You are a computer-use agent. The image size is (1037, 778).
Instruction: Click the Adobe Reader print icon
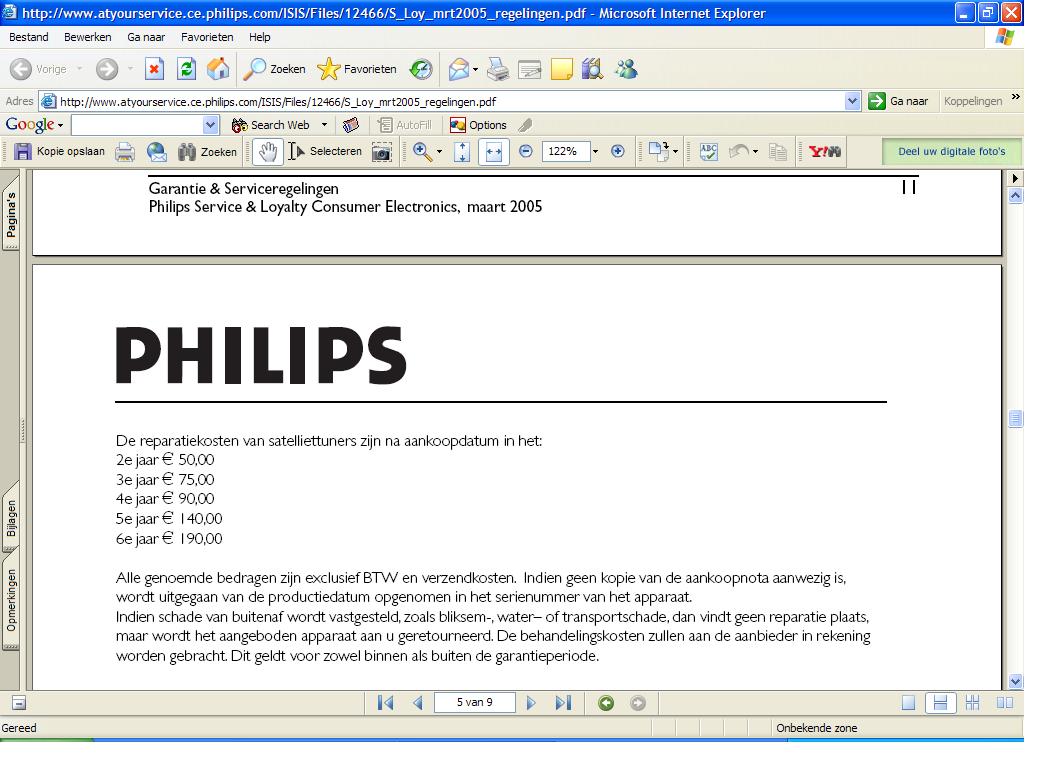pyautogui.click(x=125, y=152)
